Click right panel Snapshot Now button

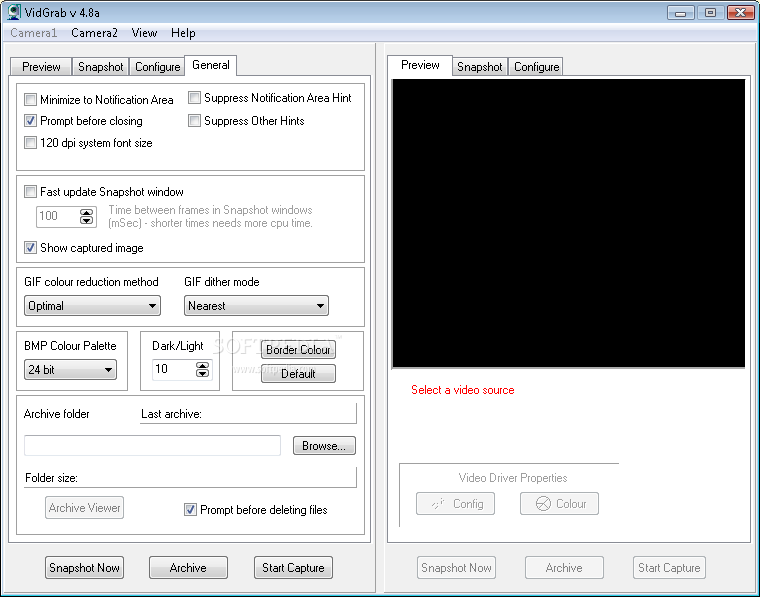[x=456, y=568]
